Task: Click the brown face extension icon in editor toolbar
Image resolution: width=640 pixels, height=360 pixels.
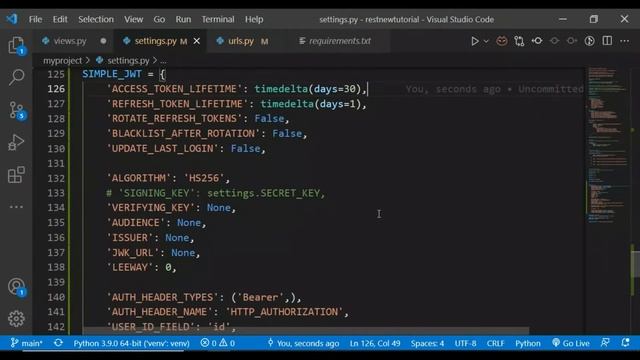Action: point(502,41)
